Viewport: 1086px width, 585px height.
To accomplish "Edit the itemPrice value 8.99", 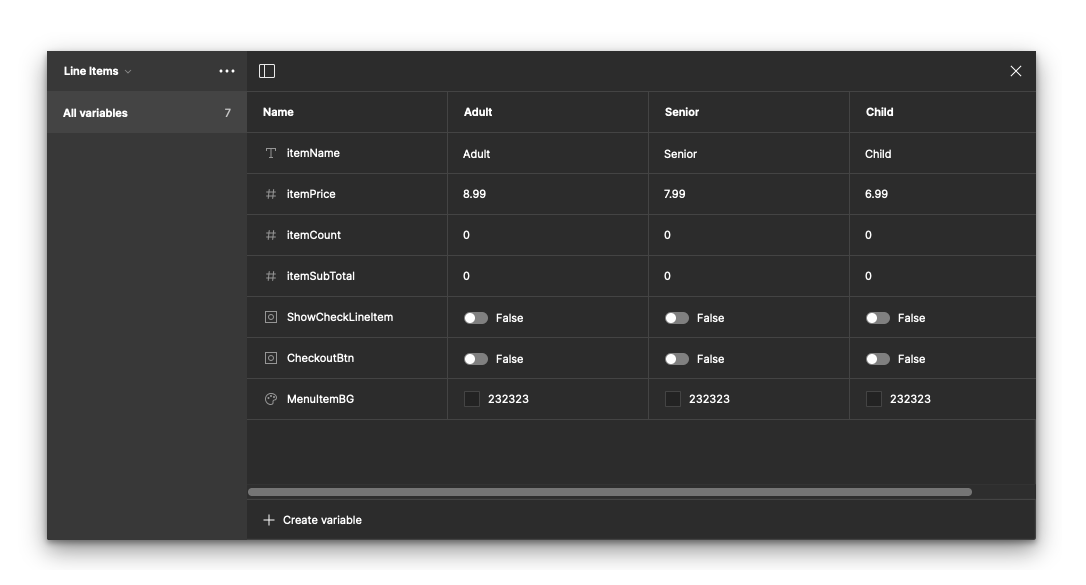I will (x=474, y=194).
